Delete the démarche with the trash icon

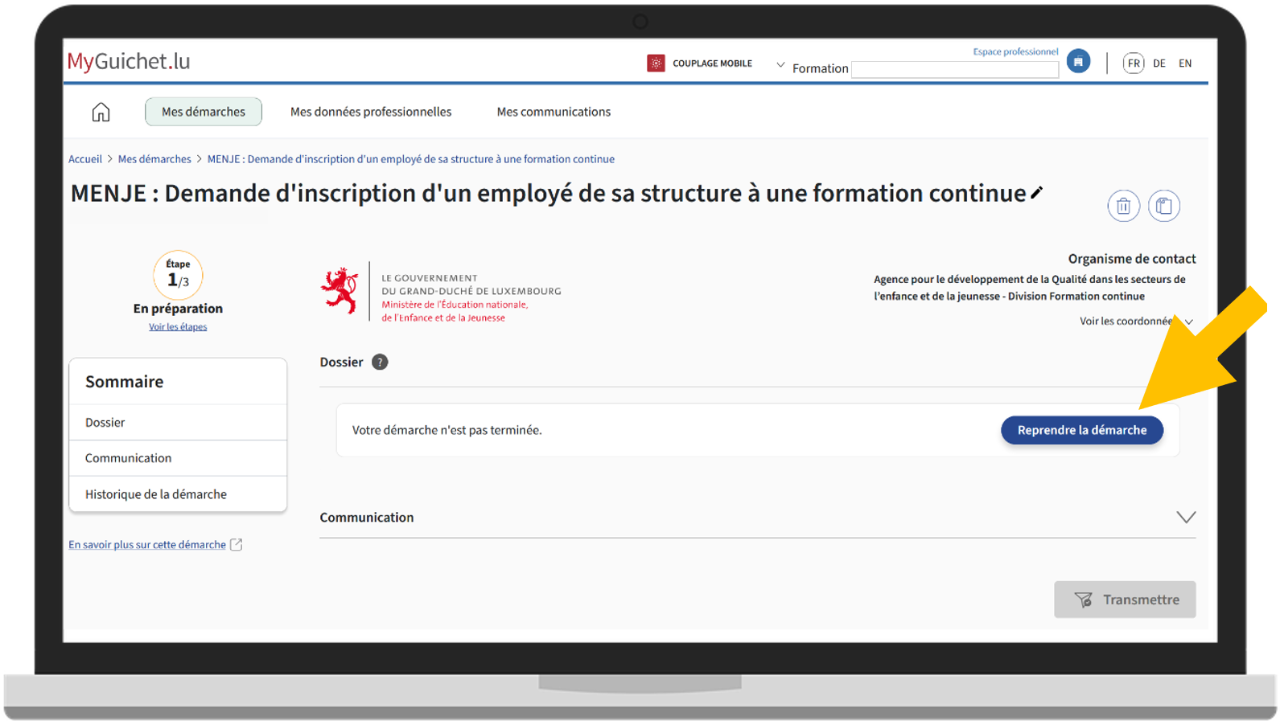[1123, 206]
